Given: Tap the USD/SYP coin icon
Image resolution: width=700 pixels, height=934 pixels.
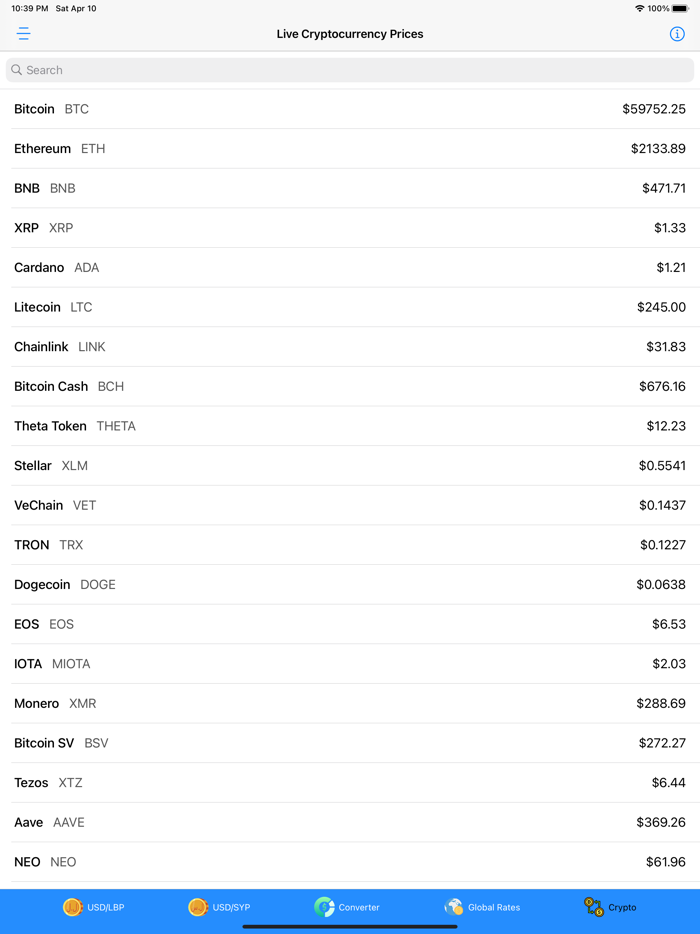Looking at the screenshot, I should click(x=198, y=907).
